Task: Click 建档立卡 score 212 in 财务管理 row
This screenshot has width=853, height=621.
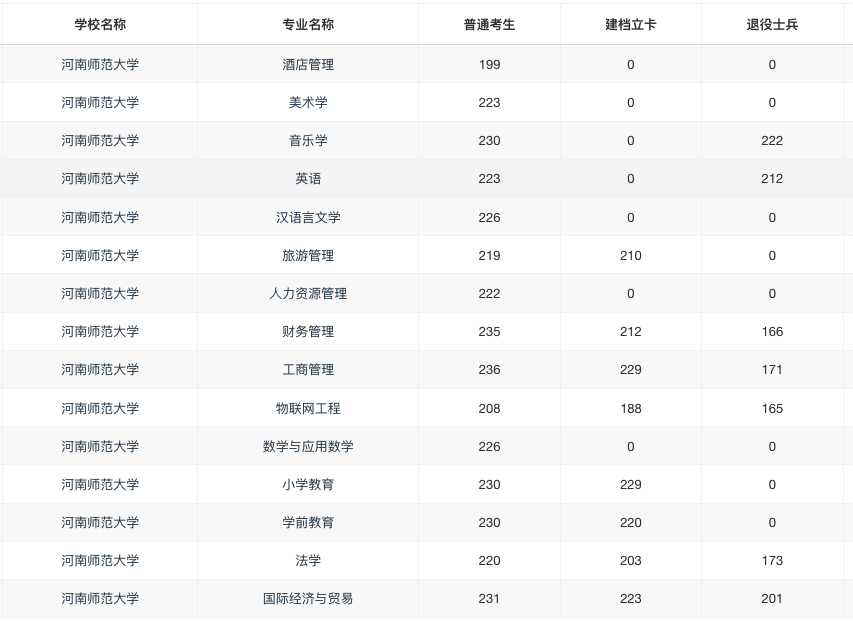Action: [x=631, y=332]
